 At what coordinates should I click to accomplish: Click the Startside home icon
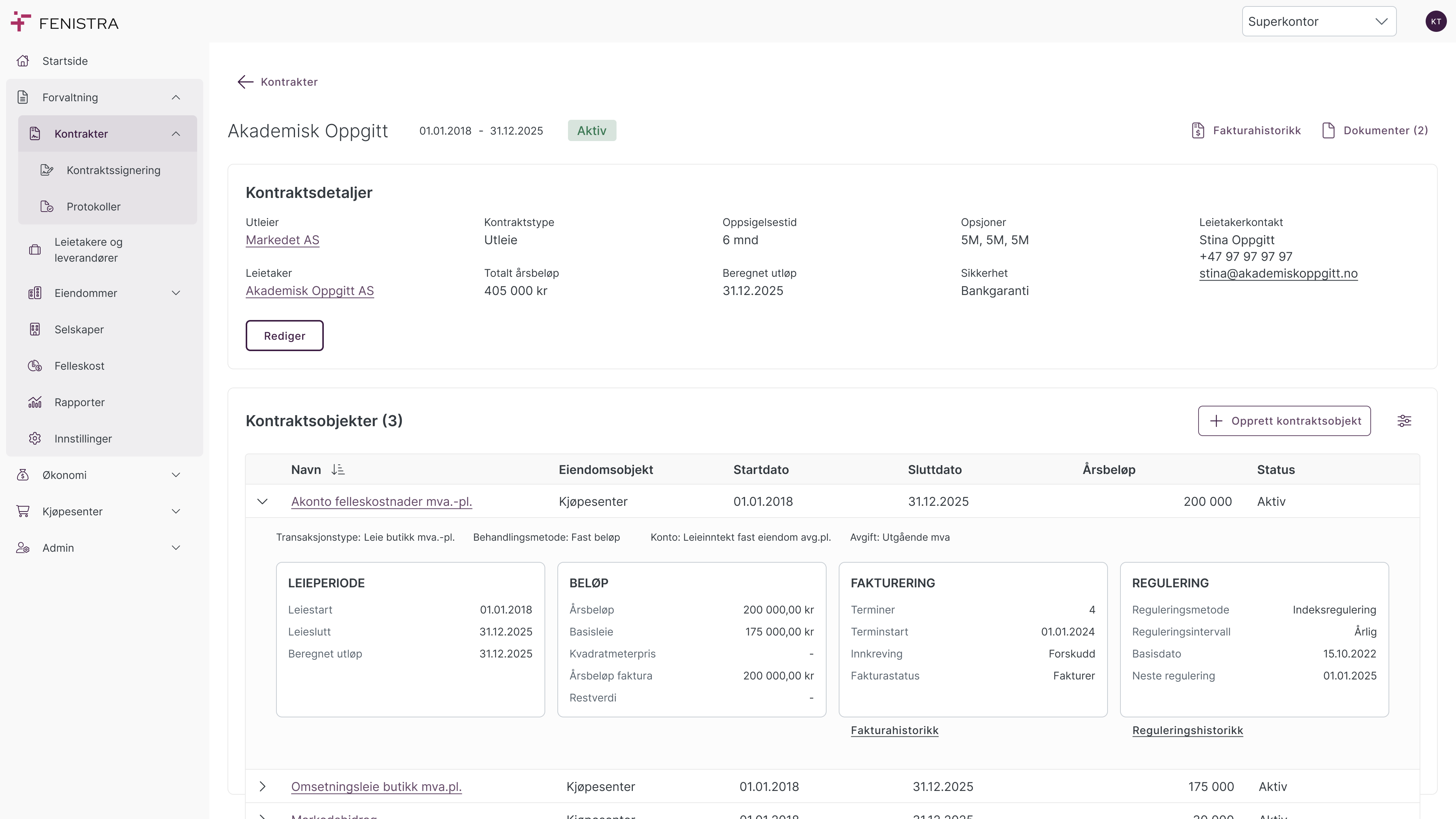click(x=23, y=61)
